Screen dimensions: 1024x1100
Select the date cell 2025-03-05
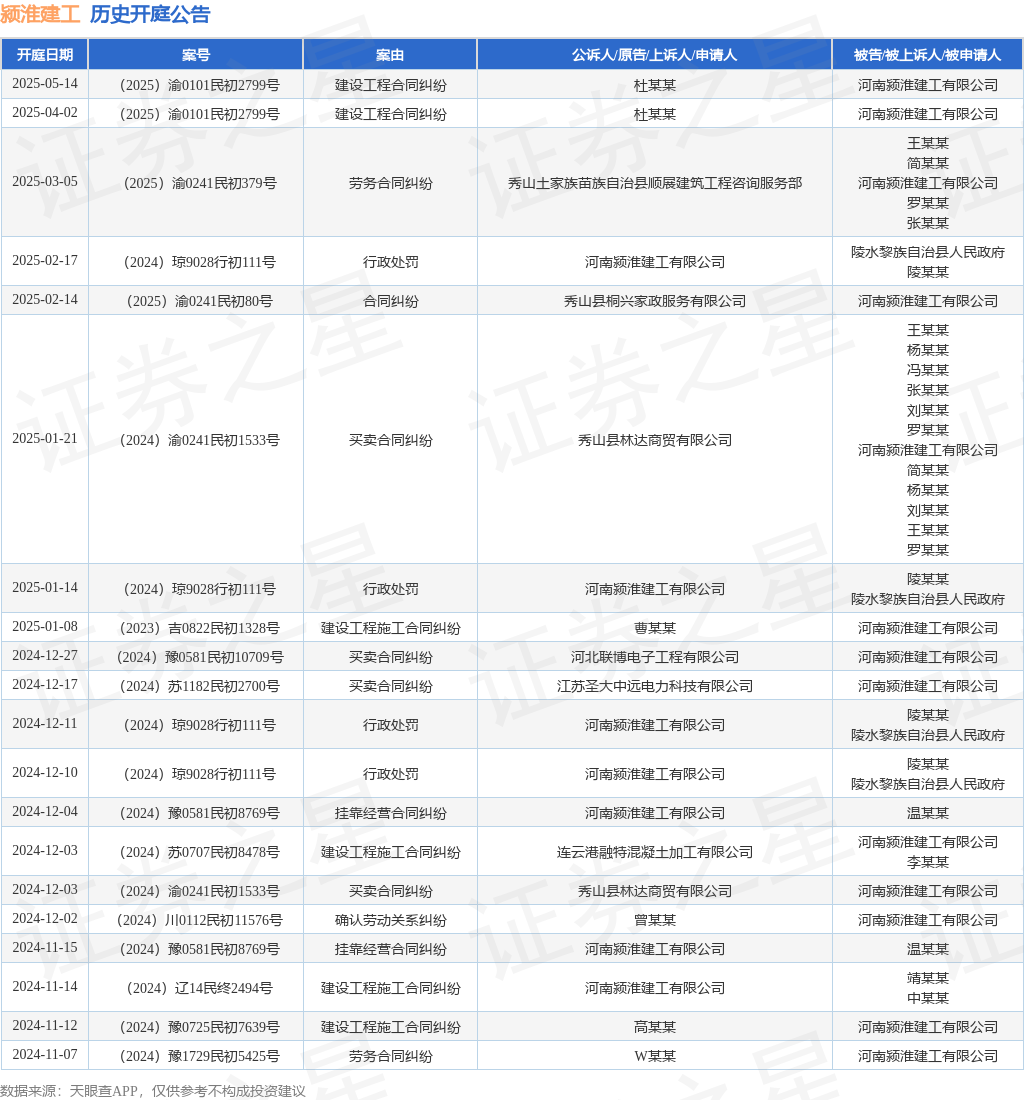point(45,182)
